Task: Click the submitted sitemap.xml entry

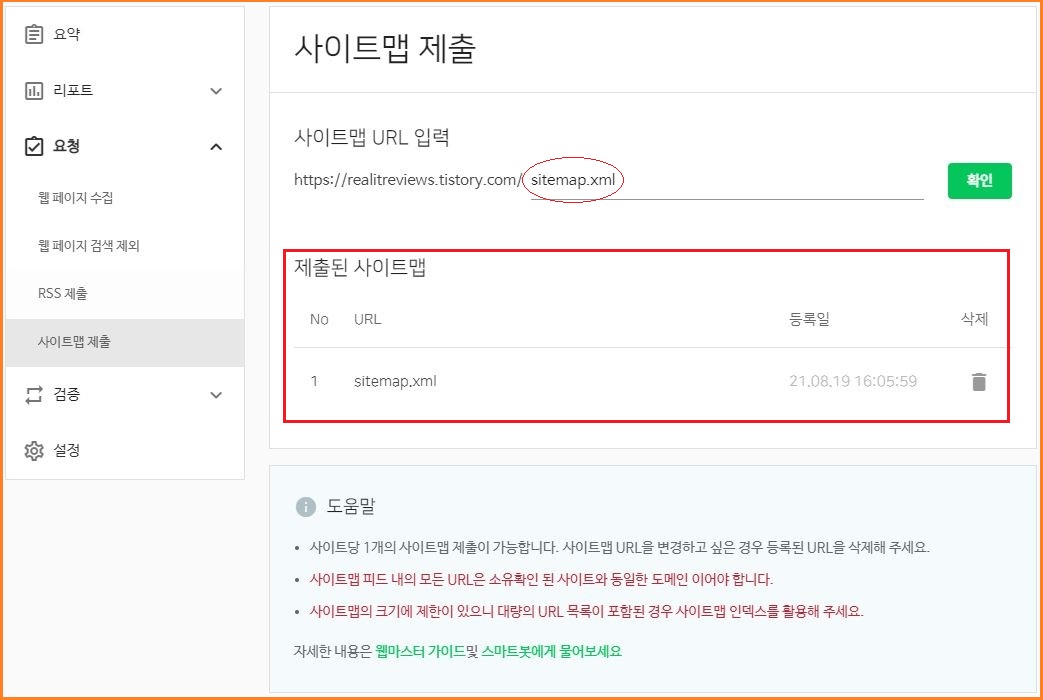Action: [395, 381]
